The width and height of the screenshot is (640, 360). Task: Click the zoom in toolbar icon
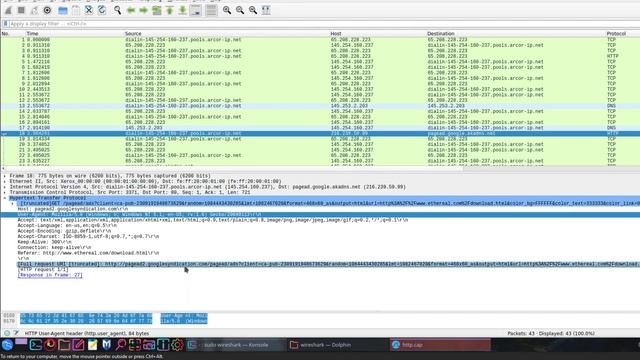click(x=227, y=10)
